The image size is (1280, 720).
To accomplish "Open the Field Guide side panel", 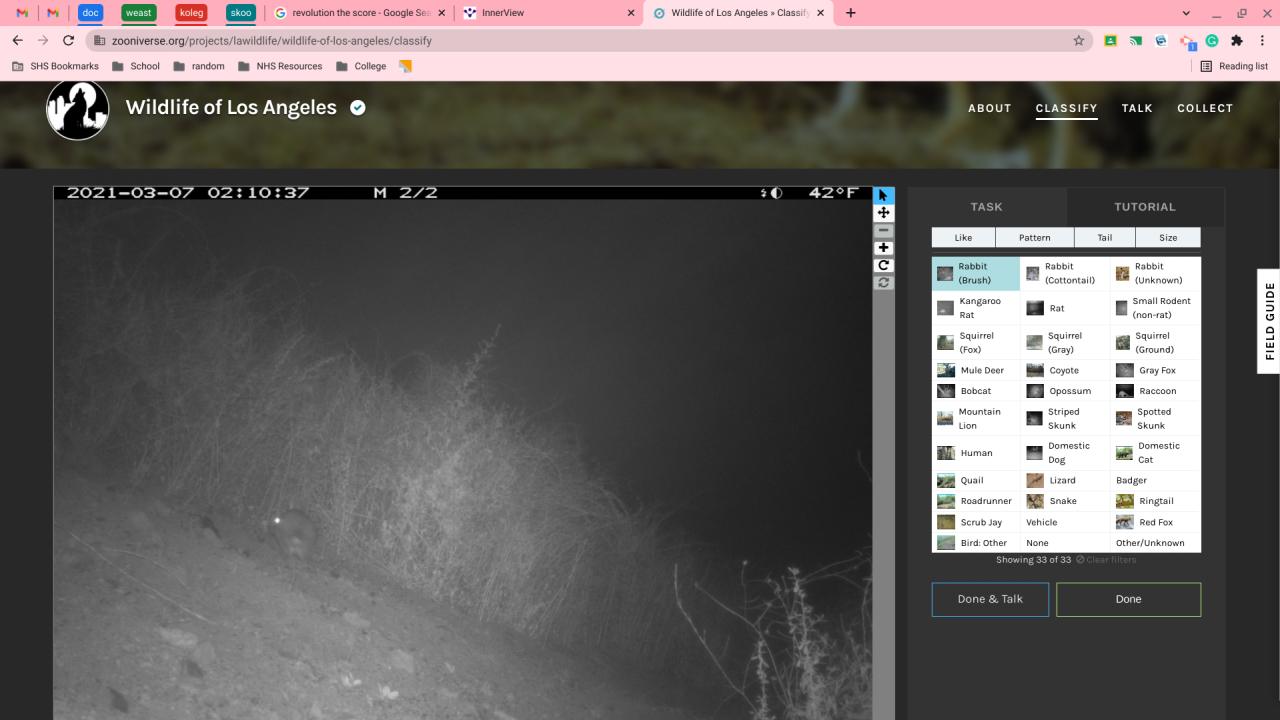I will (1268, 321).
